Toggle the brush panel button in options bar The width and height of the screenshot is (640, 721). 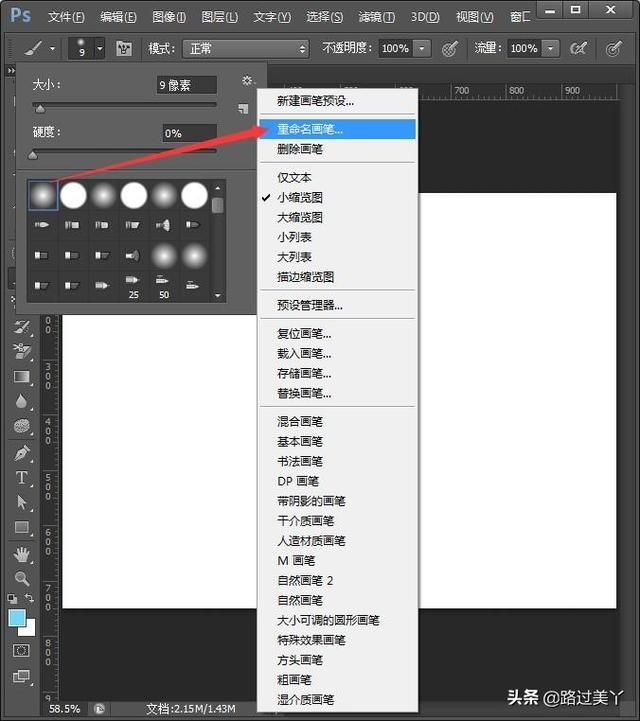coord(124,48)
